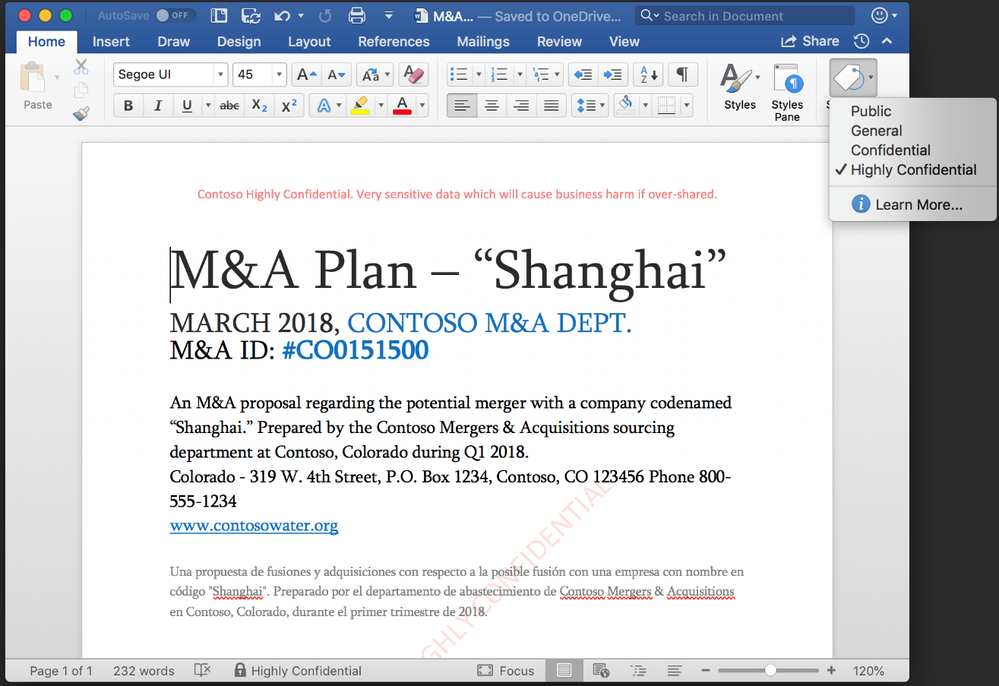Viewport: 999px width, 686px height.
Task: Click the yellow text highlight button
Action: coord(360,105)
